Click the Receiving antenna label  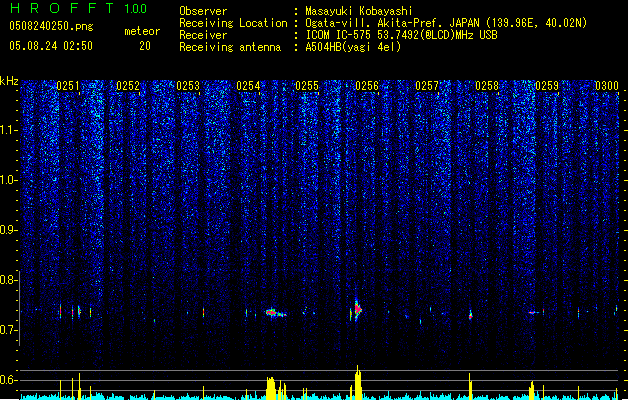tap(230, 47)
